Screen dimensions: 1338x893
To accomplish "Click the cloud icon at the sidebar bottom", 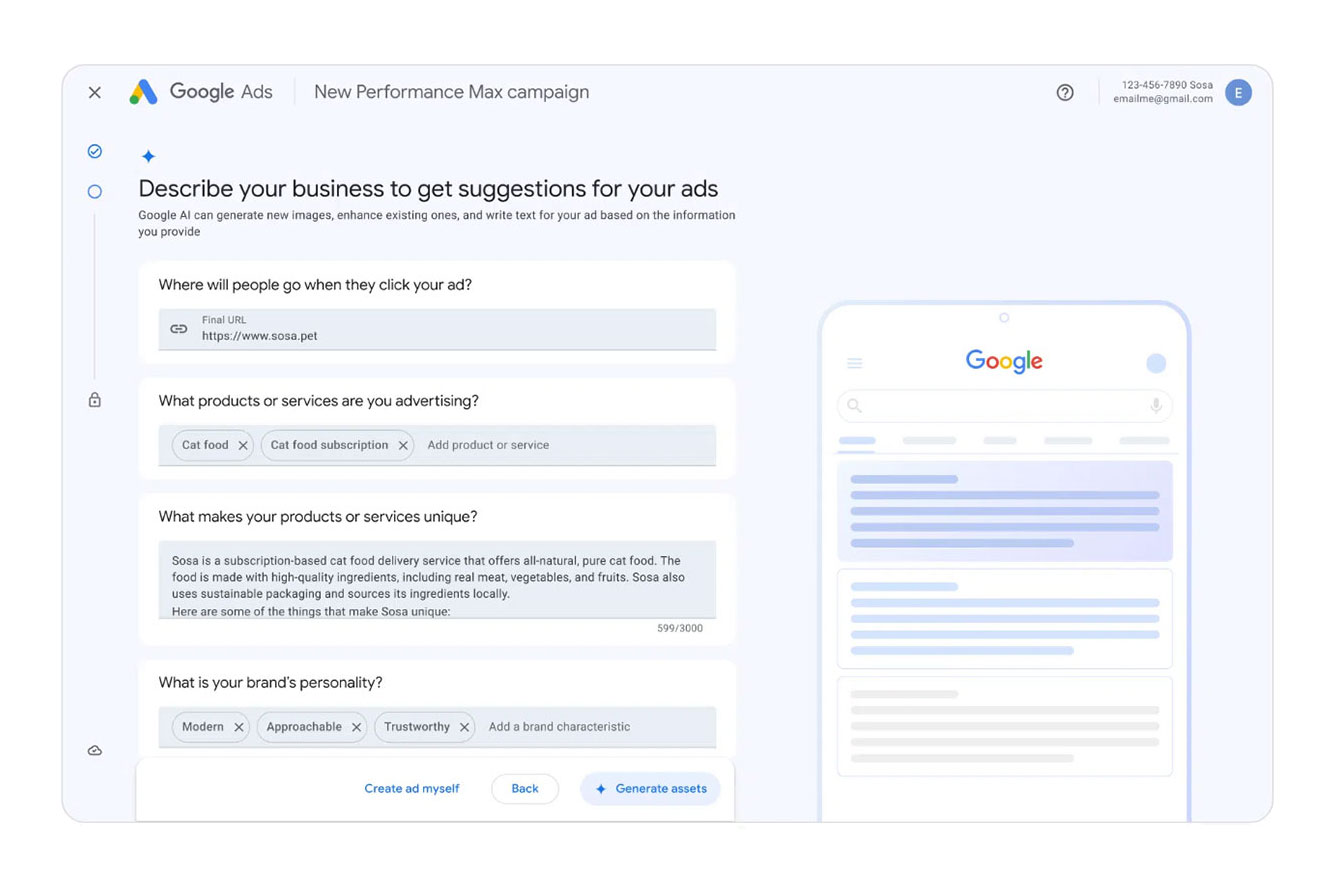I will (94, 750).
